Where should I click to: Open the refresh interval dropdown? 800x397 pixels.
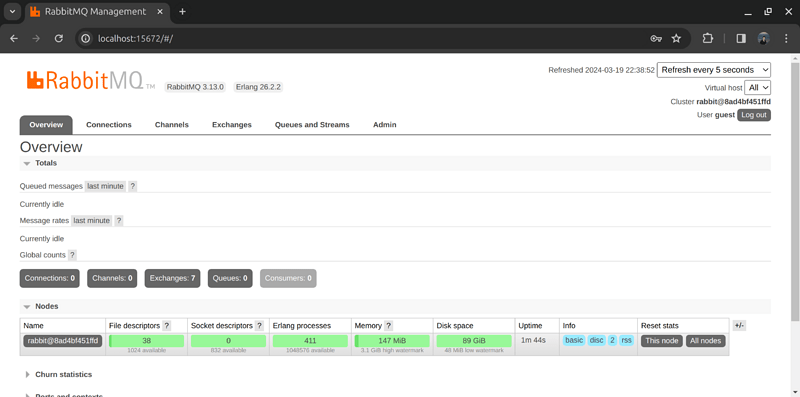click(x=714, y=70)
